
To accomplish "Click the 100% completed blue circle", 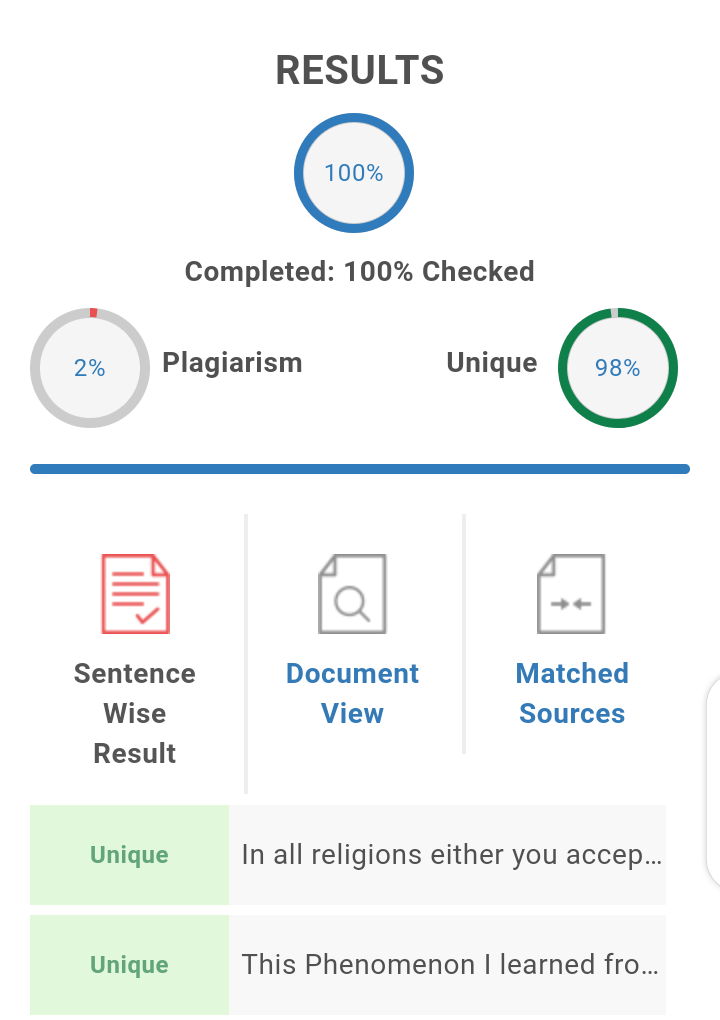I will pyautogui.click(x=354, y=173).
